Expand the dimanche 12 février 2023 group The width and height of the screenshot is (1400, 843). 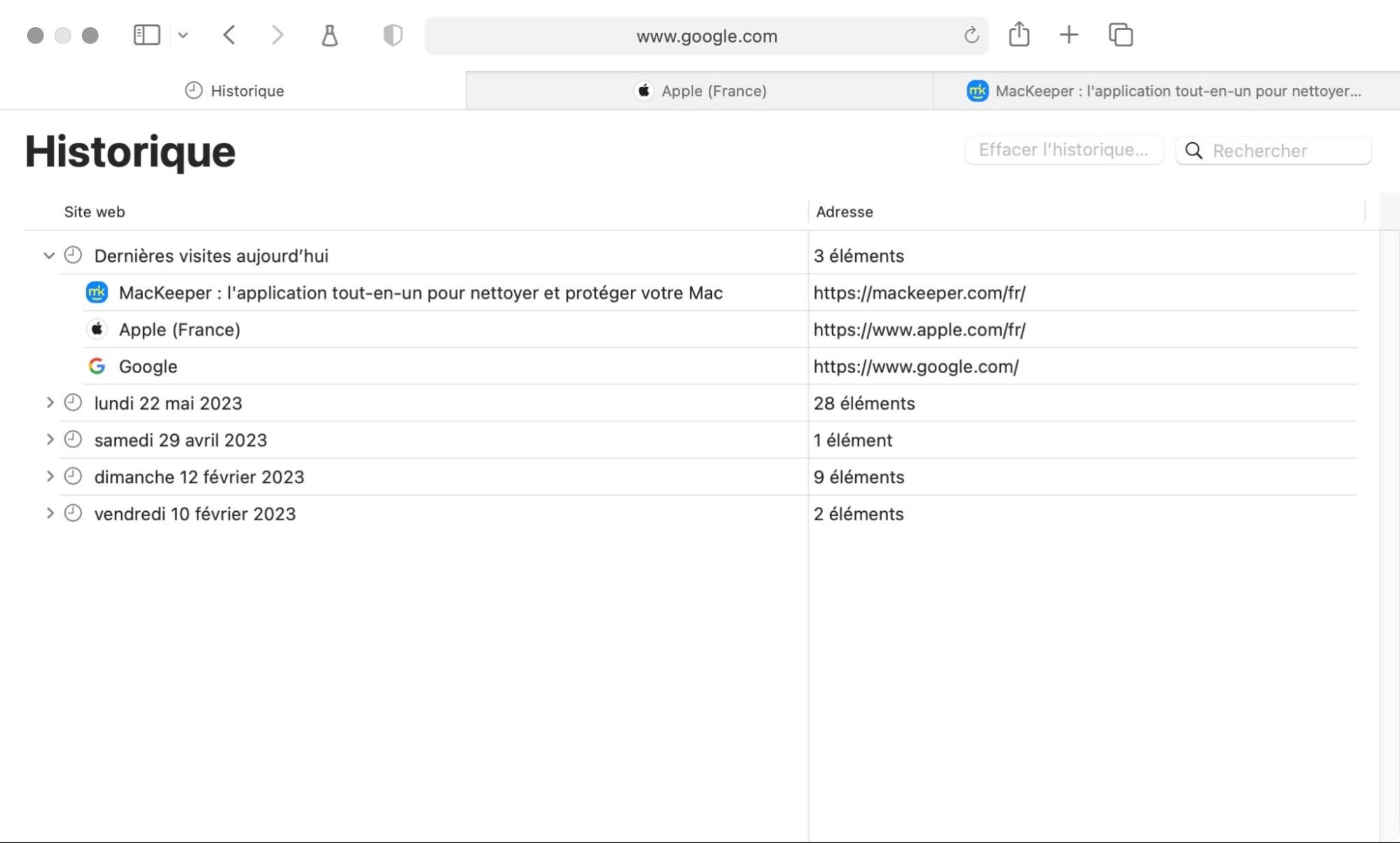pos(50,476)
